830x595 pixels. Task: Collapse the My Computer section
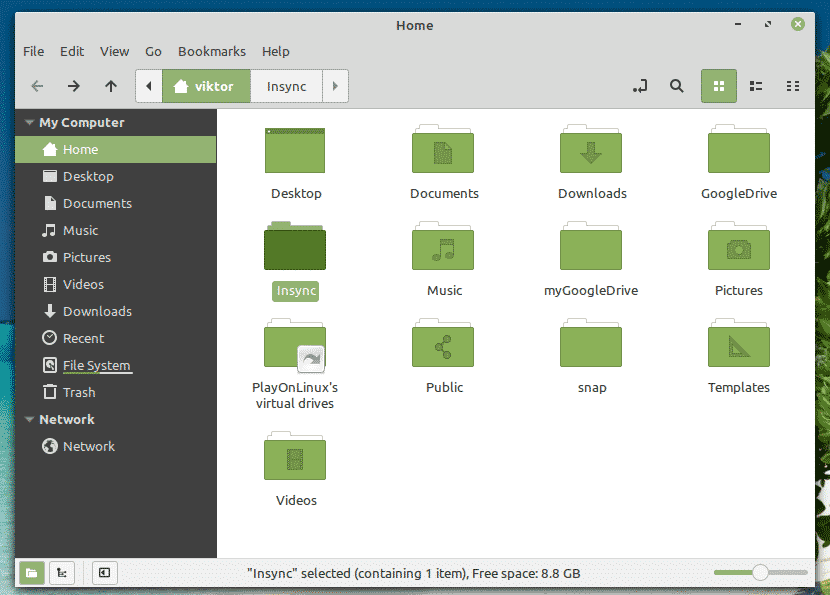click(28, 123)
